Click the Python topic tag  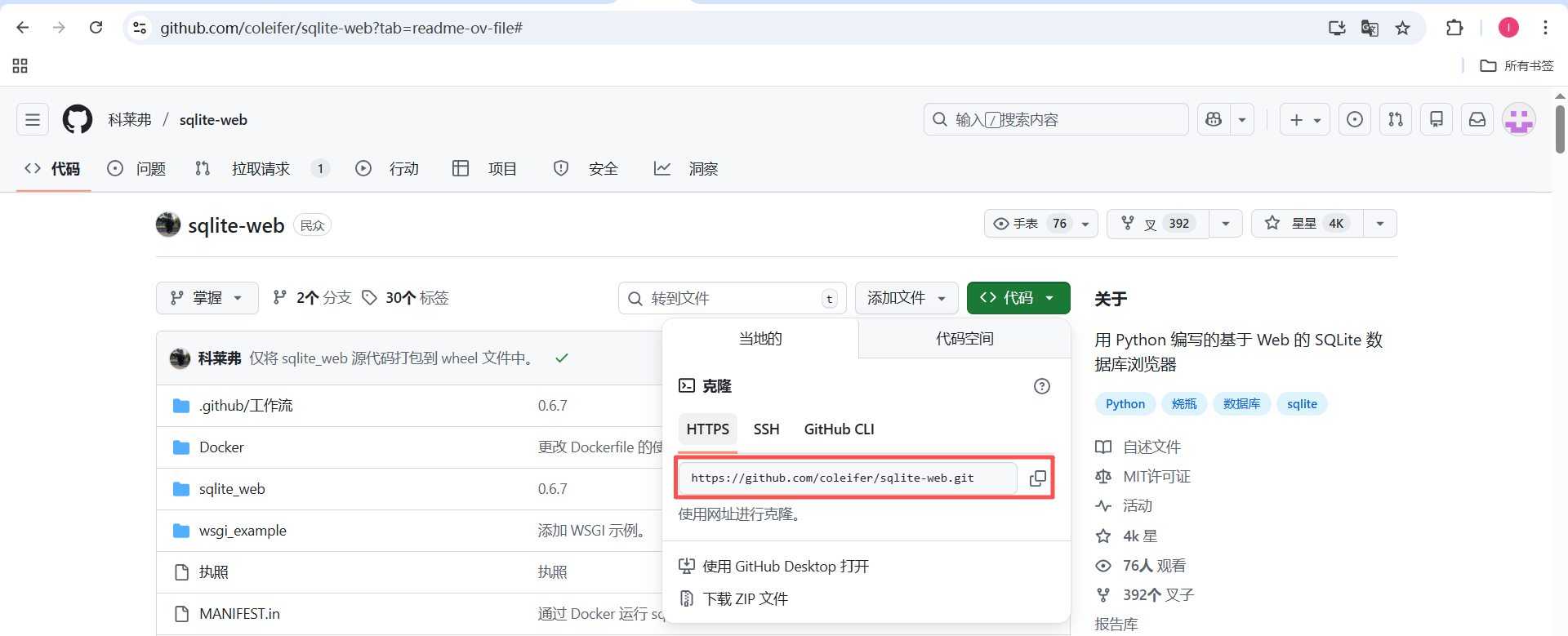pos(1125,404)
